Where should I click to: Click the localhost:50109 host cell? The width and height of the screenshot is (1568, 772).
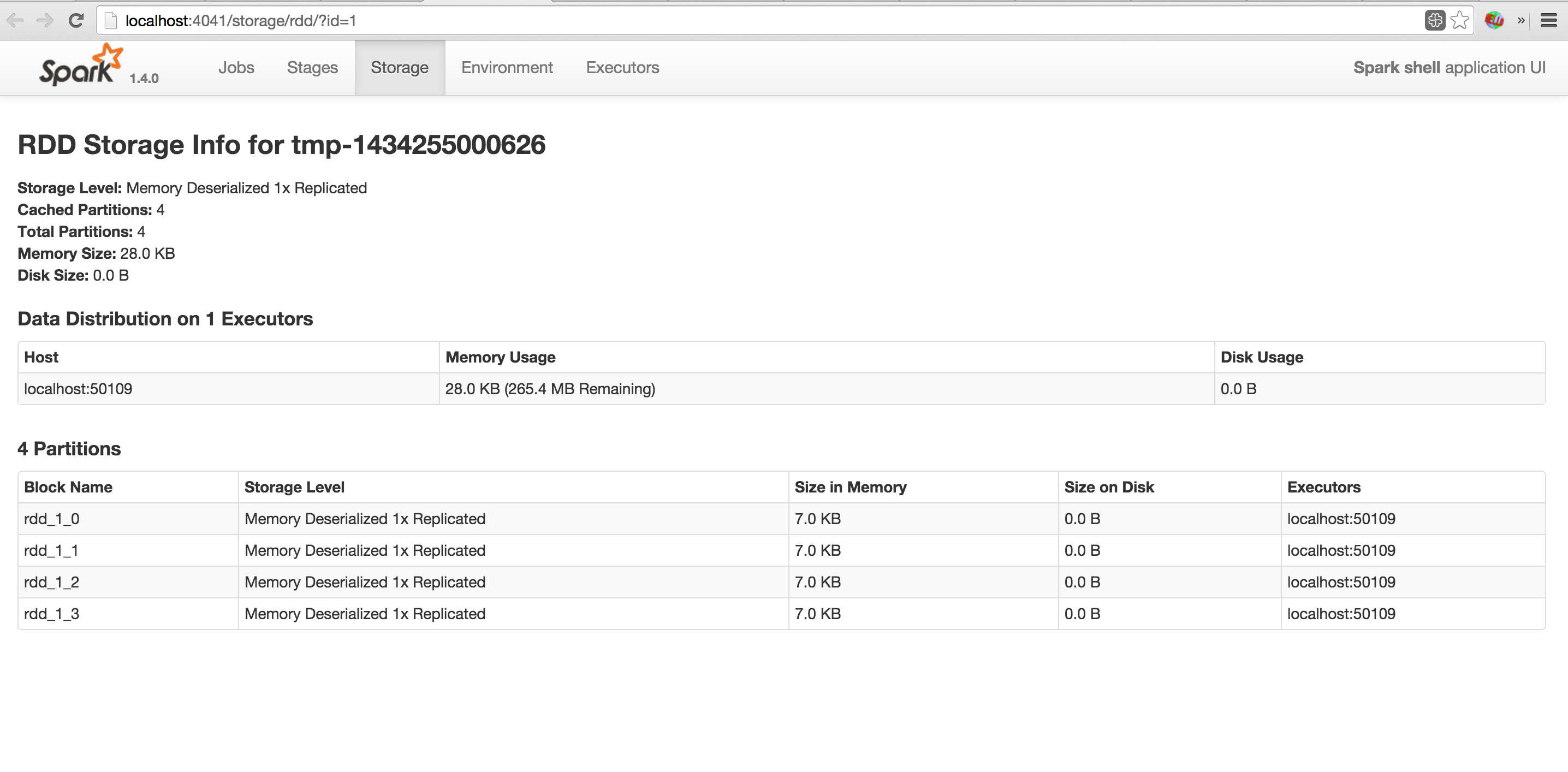(x=78, y=389)
